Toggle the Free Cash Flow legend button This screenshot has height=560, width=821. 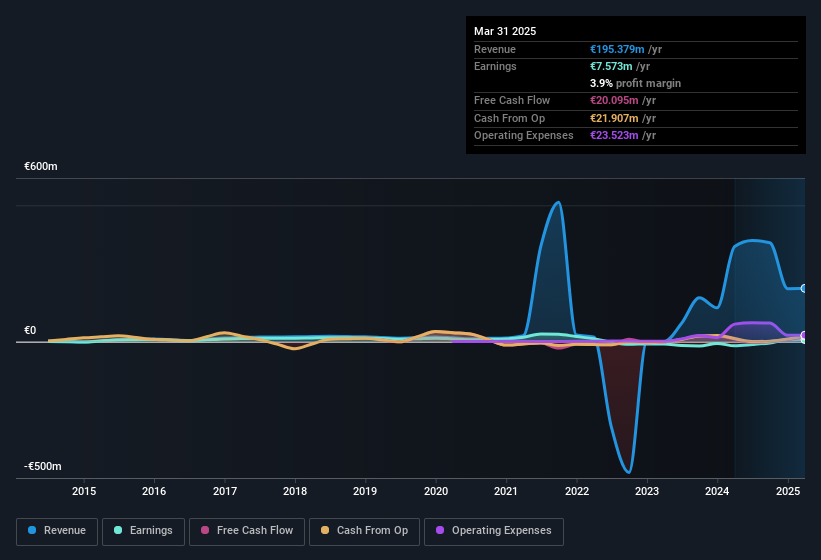(247, 531)
